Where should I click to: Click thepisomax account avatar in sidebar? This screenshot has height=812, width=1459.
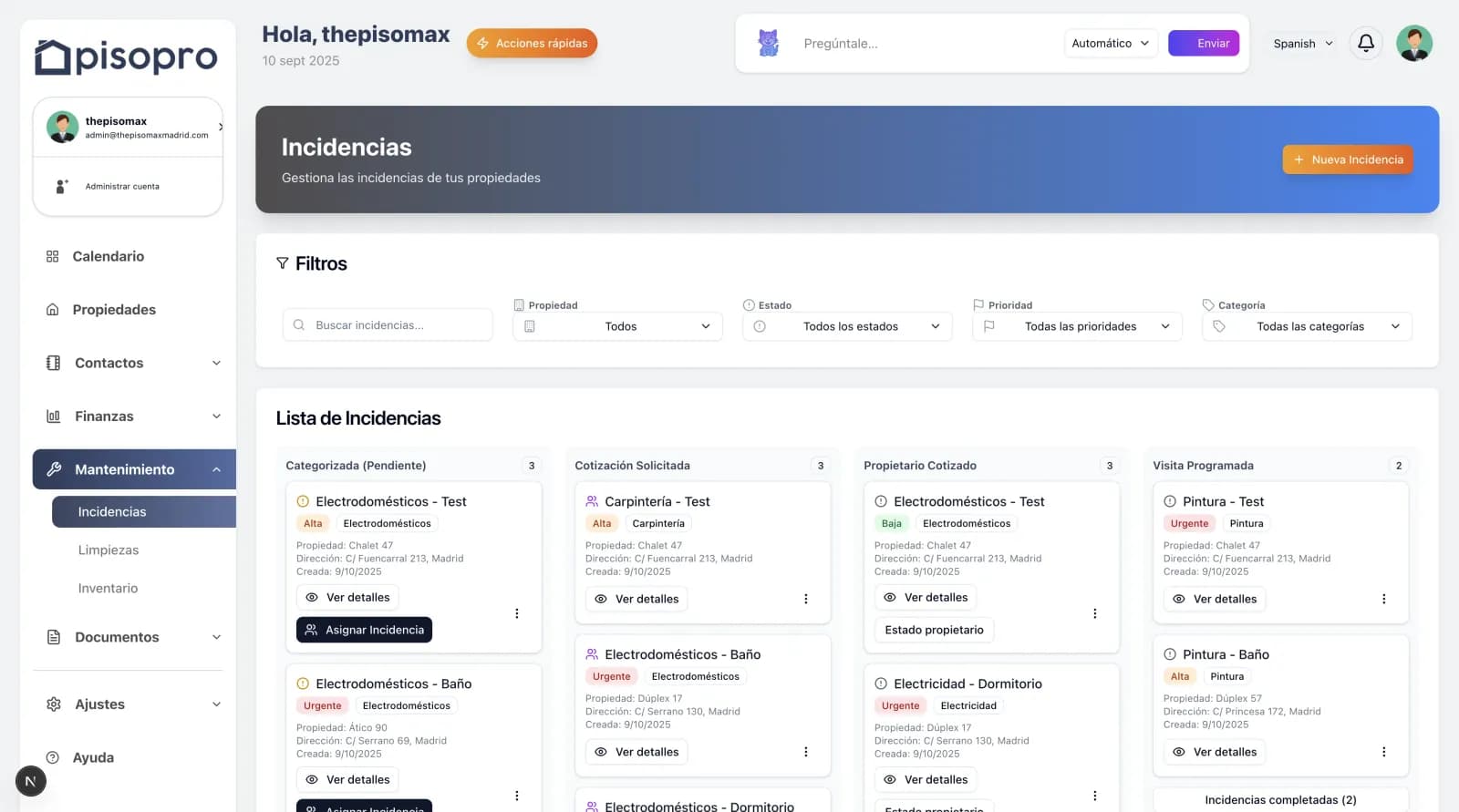(x=63, y=127)
